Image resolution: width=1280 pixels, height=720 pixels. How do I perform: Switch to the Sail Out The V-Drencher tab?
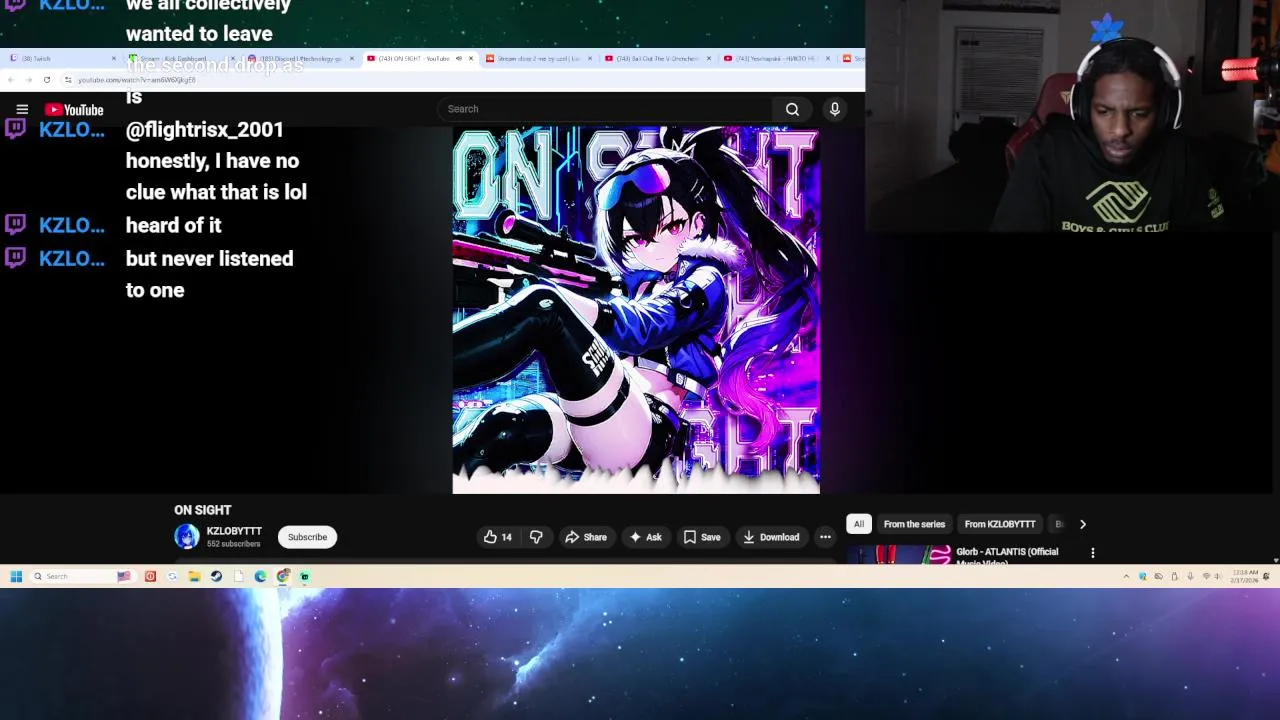[x=657, y=59]
